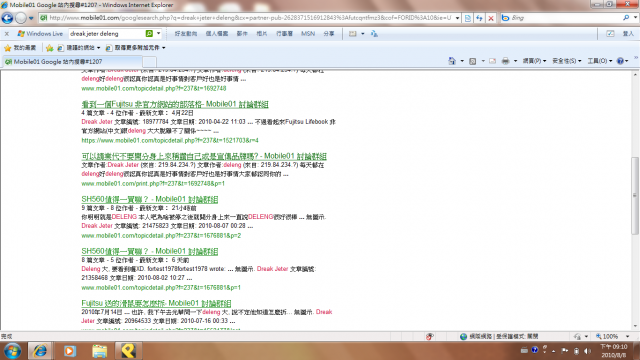Open 取得更多附加元件 favorites bar item
The width and height of the screenshot is (640, 360).
pyautogui.click(x=135, y=48)
